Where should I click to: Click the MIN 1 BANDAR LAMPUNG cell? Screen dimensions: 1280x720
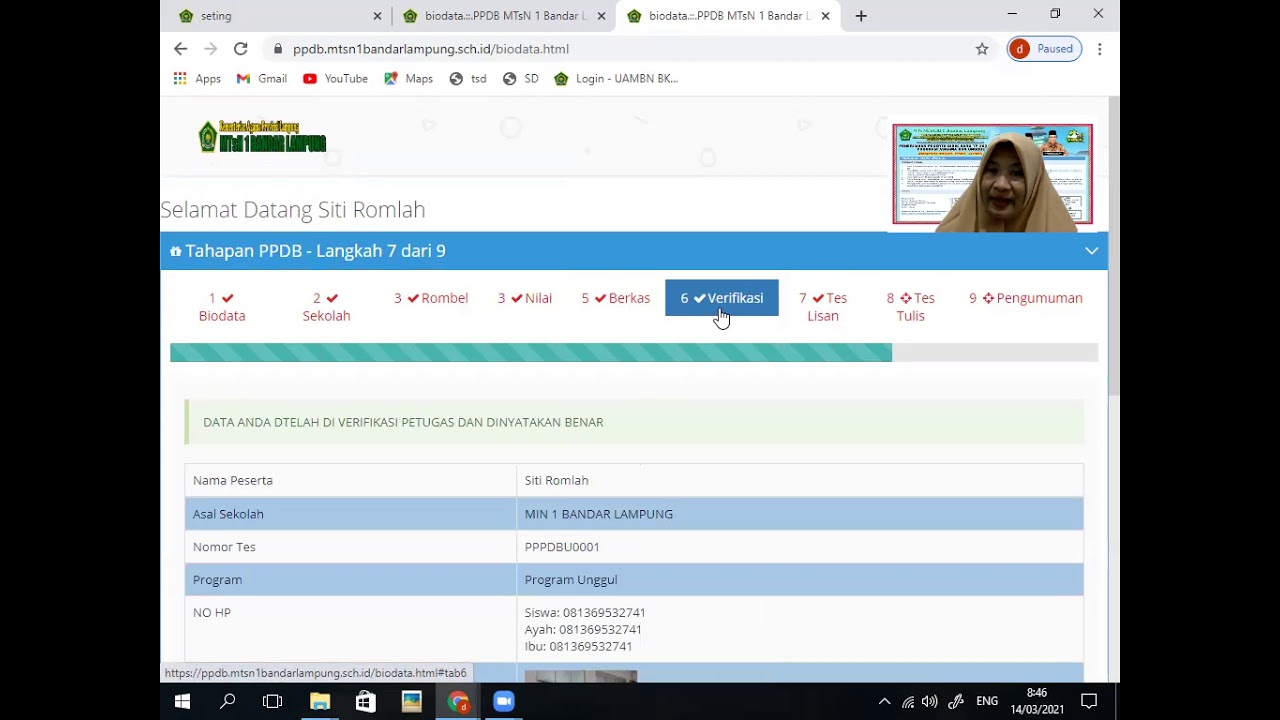pos(800,514)
